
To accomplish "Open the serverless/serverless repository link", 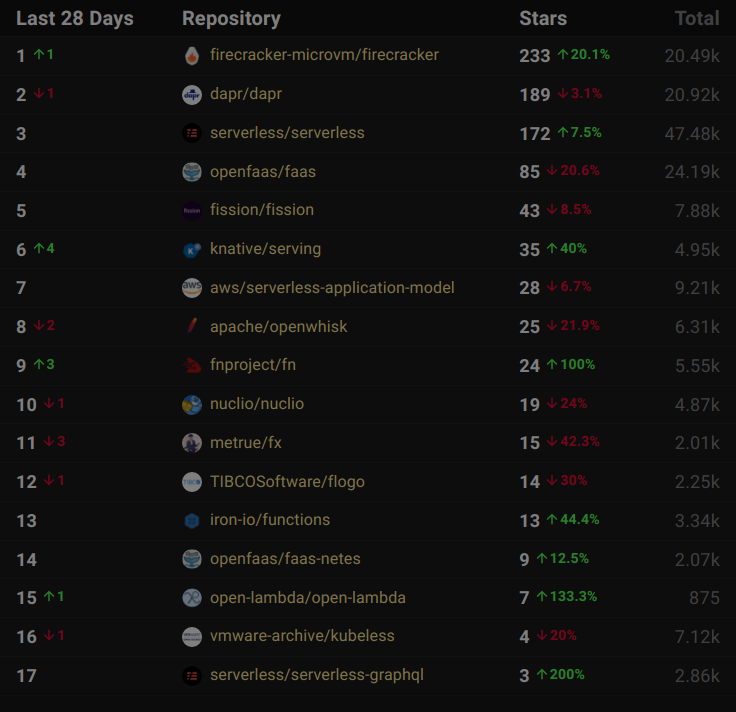I will click(x=287, y=133).
